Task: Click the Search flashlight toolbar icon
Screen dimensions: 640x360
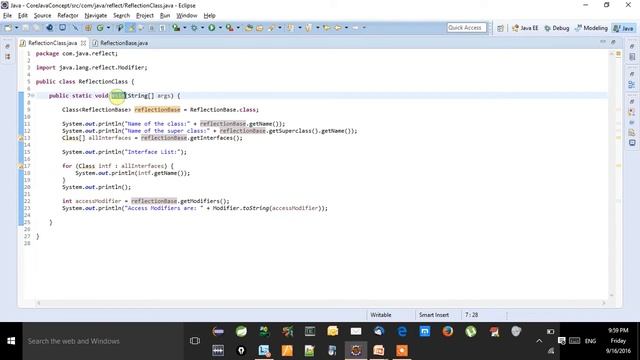Action: coord(271,28)
